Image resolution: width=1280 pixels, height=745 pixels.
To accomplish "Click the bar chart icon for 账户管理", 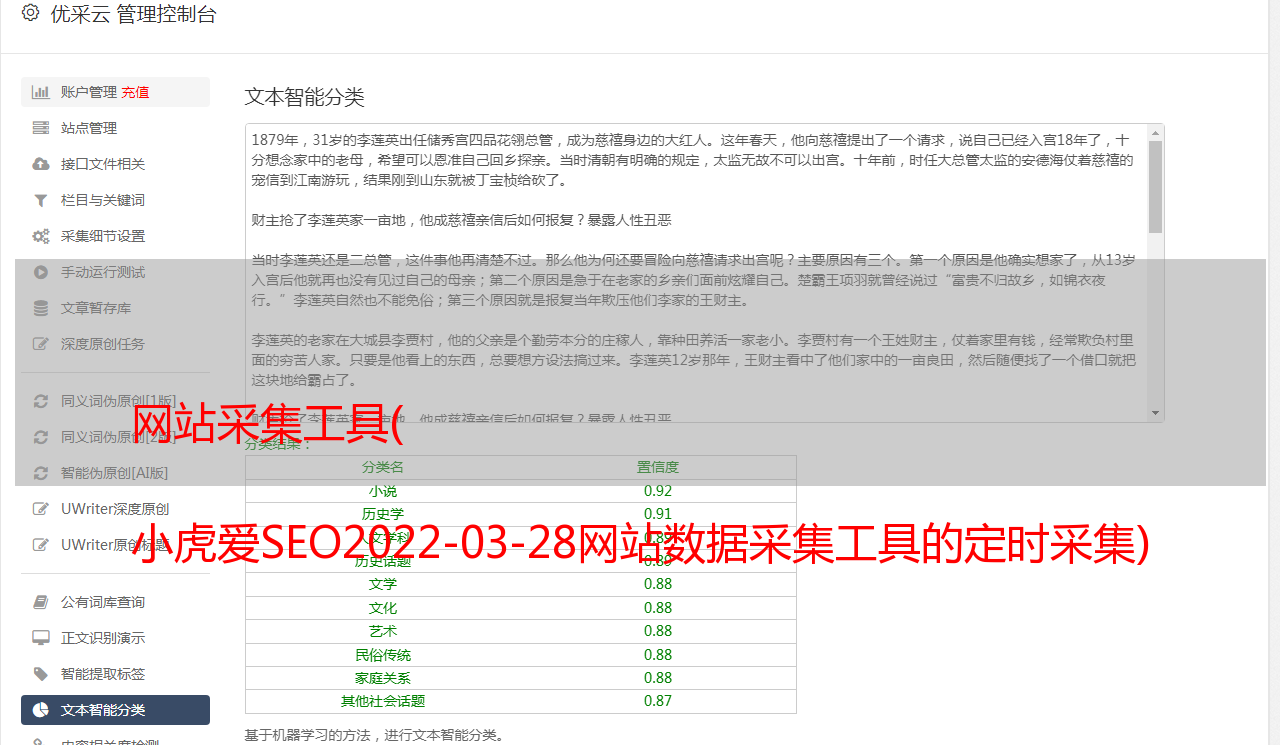I will (41, 92).
